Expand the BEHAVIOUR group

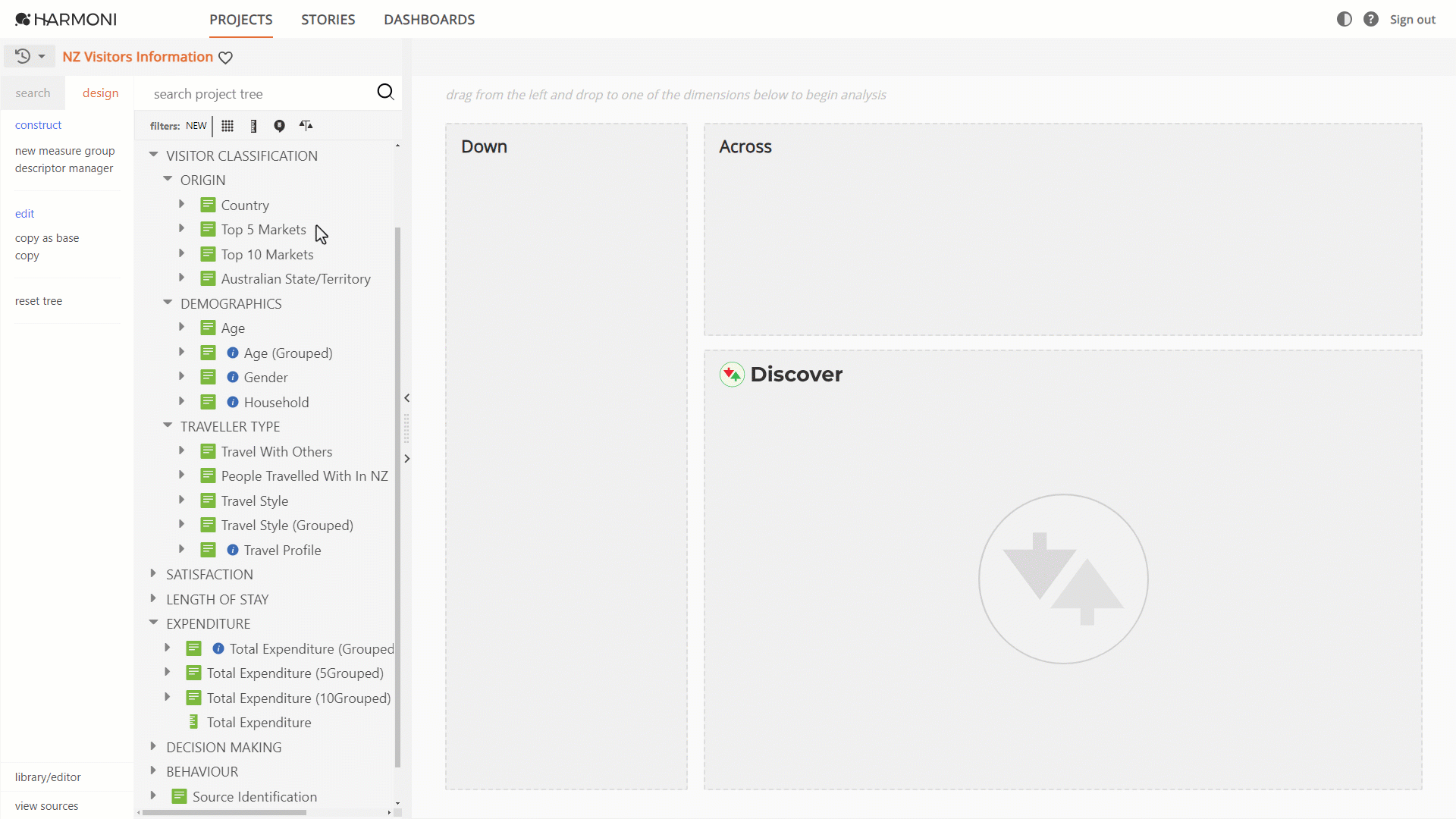pyautogui.click(x=153, y=770)
